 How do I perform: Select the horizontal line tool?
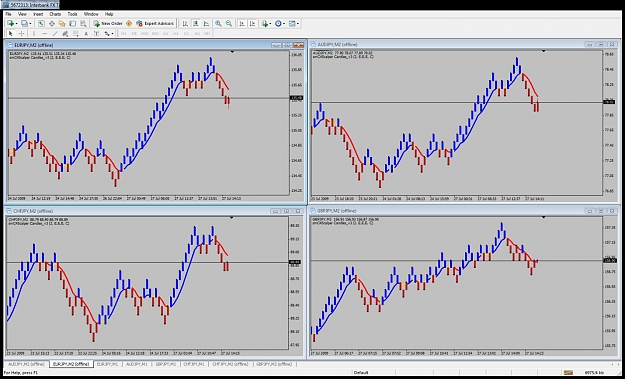45,33
